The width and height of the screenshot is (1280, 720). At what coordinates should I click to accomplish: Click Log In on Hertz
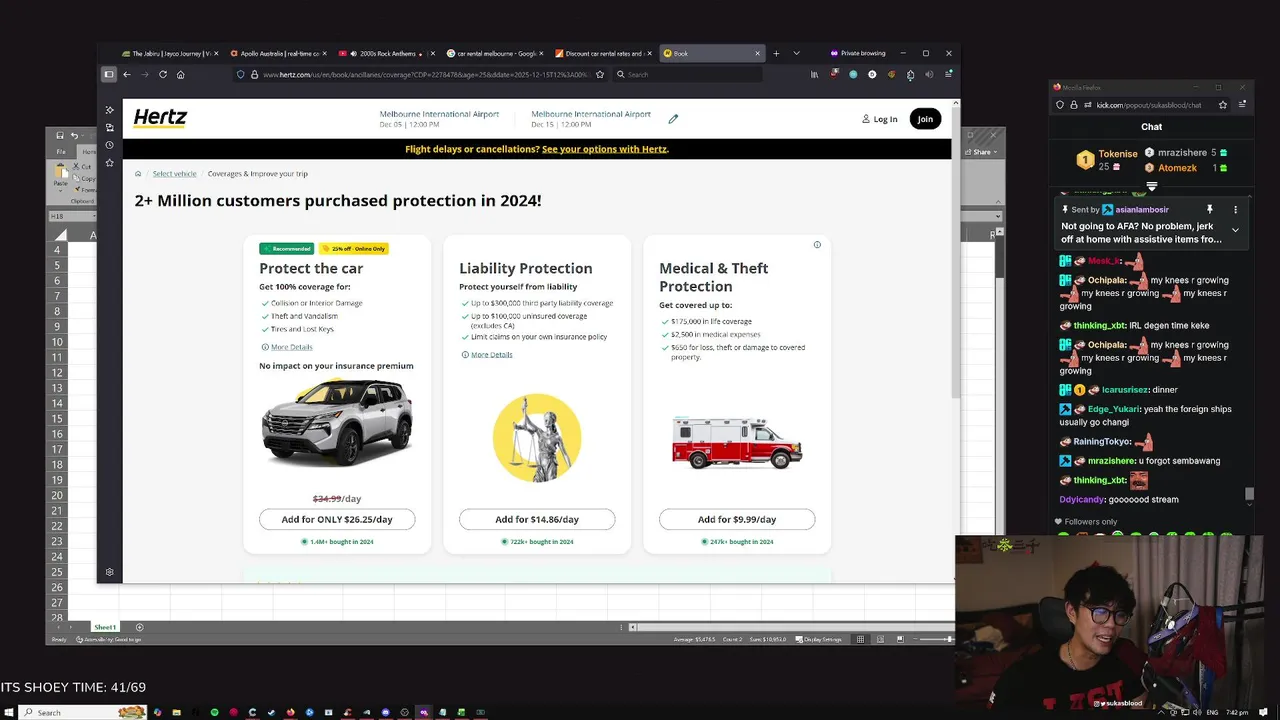coord(879,119)
